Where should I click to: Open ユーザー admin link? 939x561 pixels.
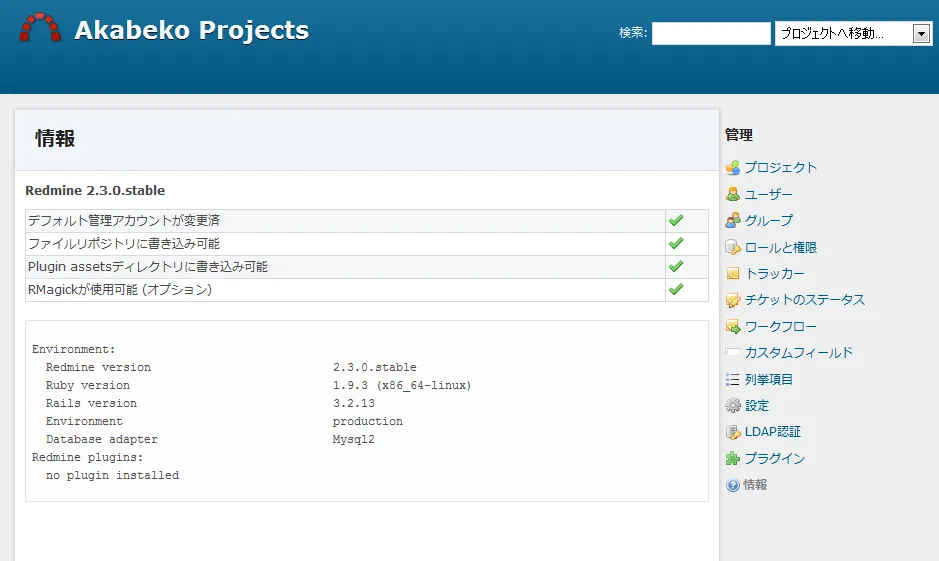pos(768,194)
